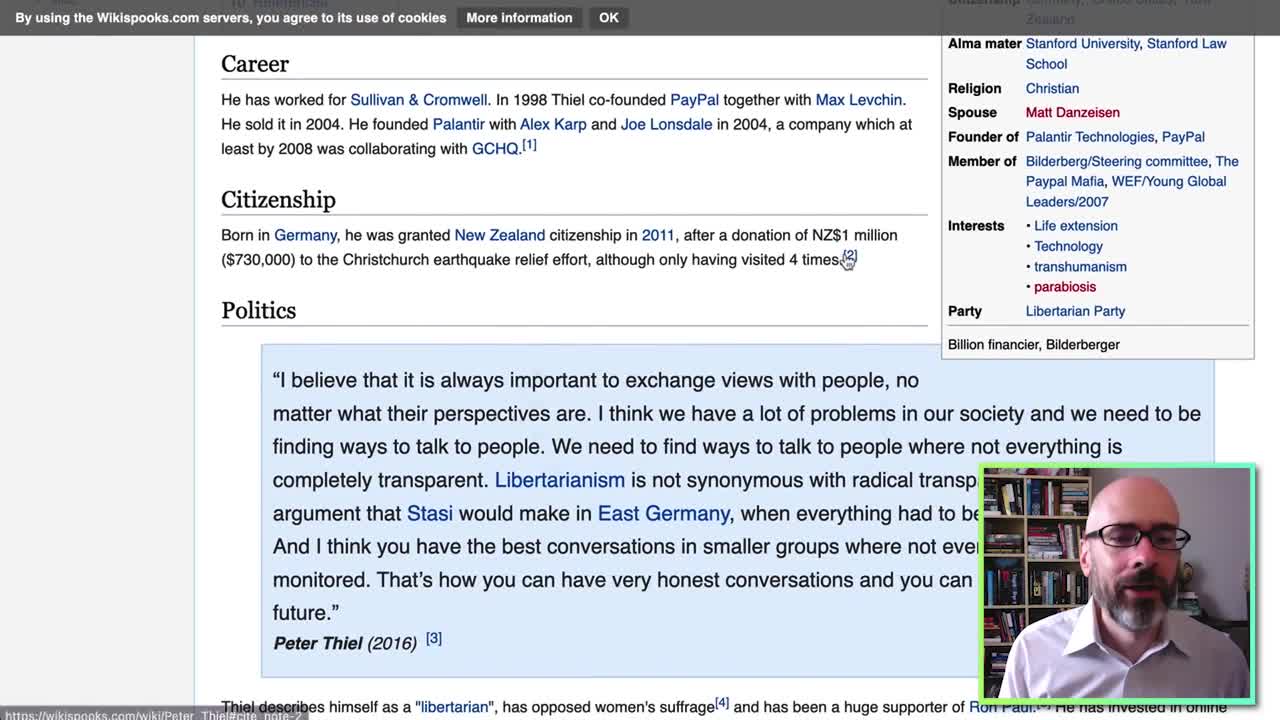This screenshot has width=1280, height=720.
Task: Open parabiosis interest link
Action: point(1064,287)
